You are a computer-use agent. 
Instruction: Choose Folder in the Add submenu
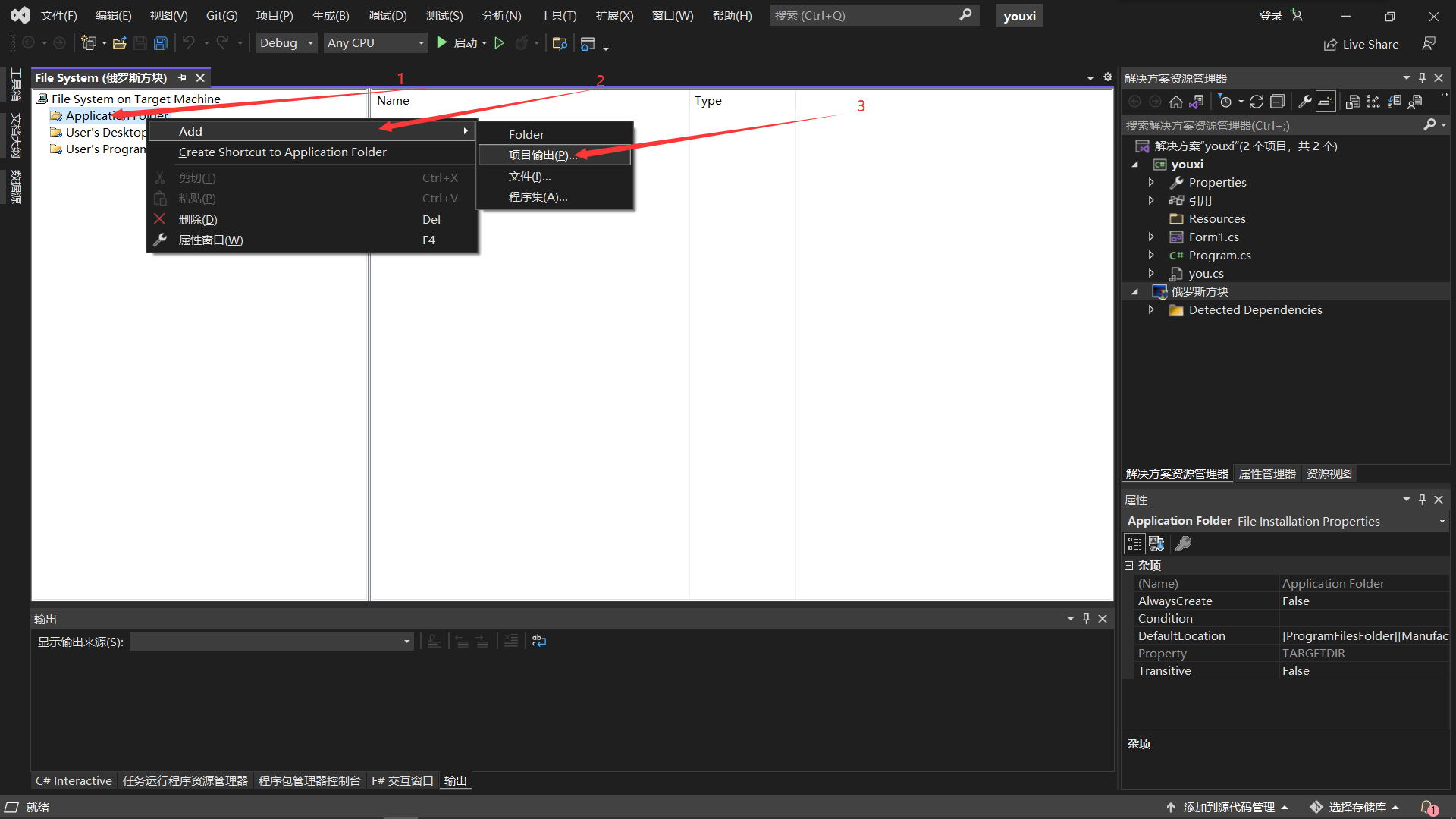point(554,134)
